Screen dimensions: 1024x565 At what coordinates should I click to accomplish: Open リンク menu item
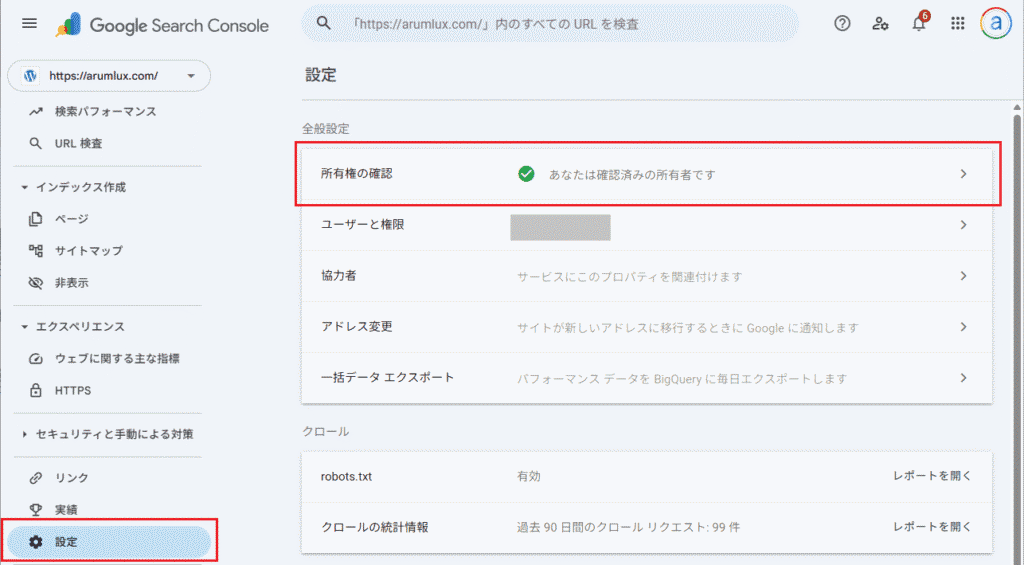pos(71,478)
